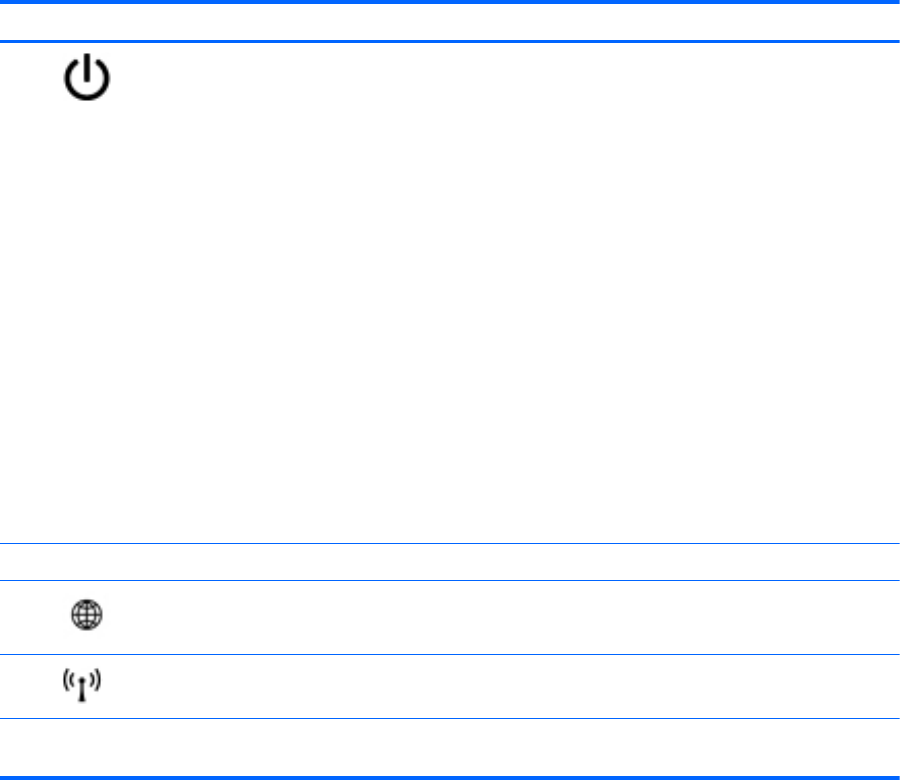Click the blank cell right of globe icon
The image size is (900, 780).
tap(500, 617)
